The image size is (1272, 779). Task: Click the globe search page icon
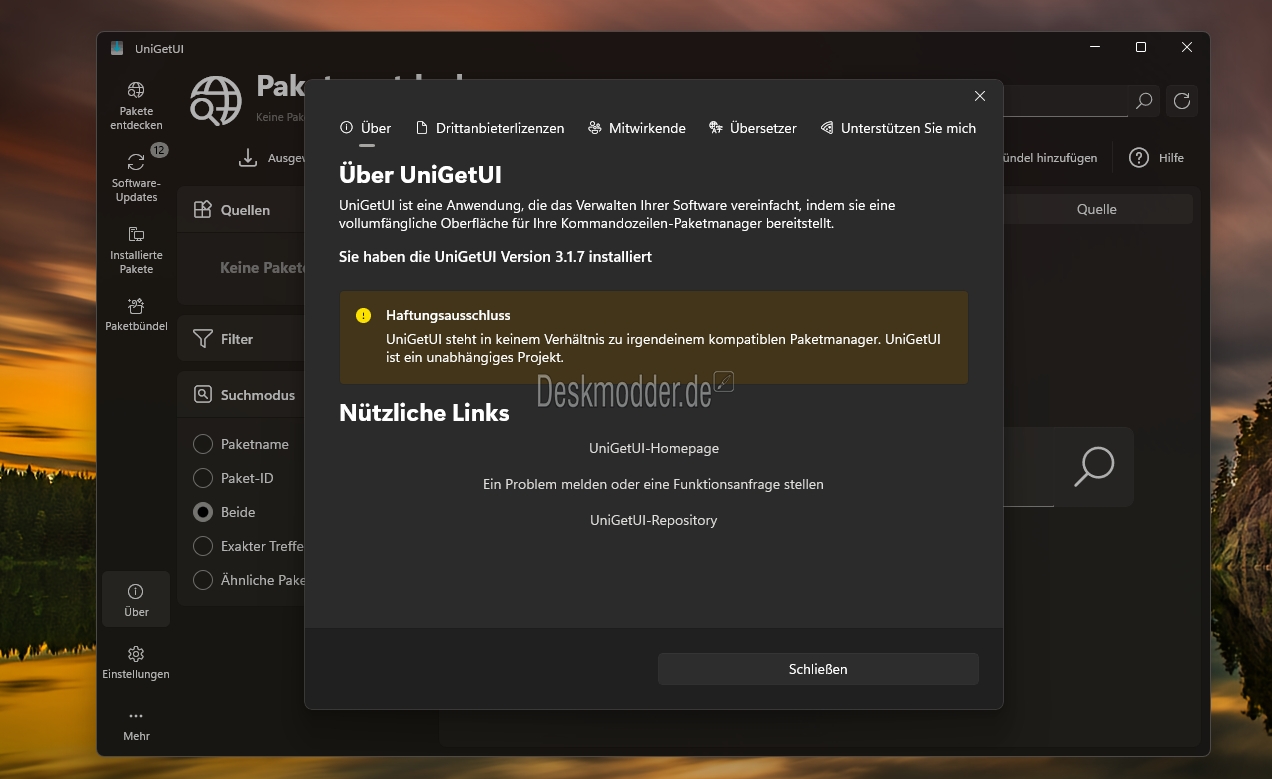[x=216, y=101]
